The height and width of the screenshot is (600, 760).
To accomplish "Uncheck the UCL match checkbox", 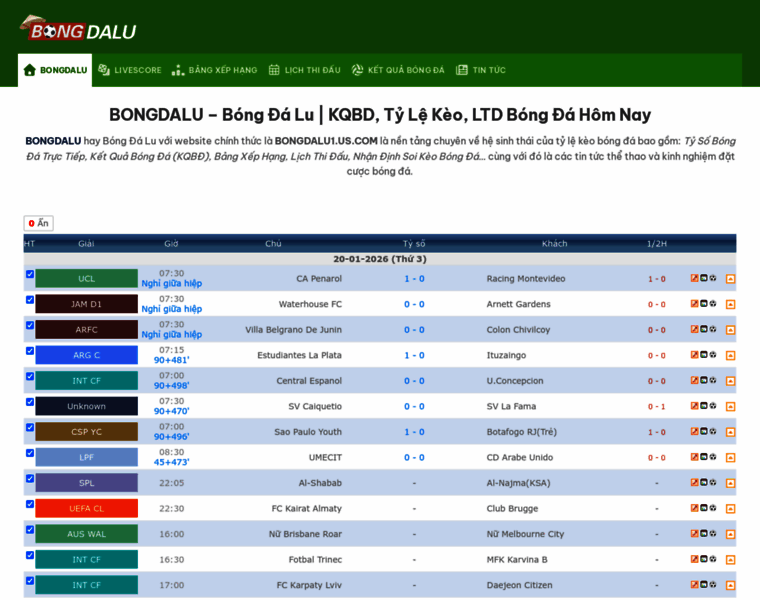I will point(29,274).
